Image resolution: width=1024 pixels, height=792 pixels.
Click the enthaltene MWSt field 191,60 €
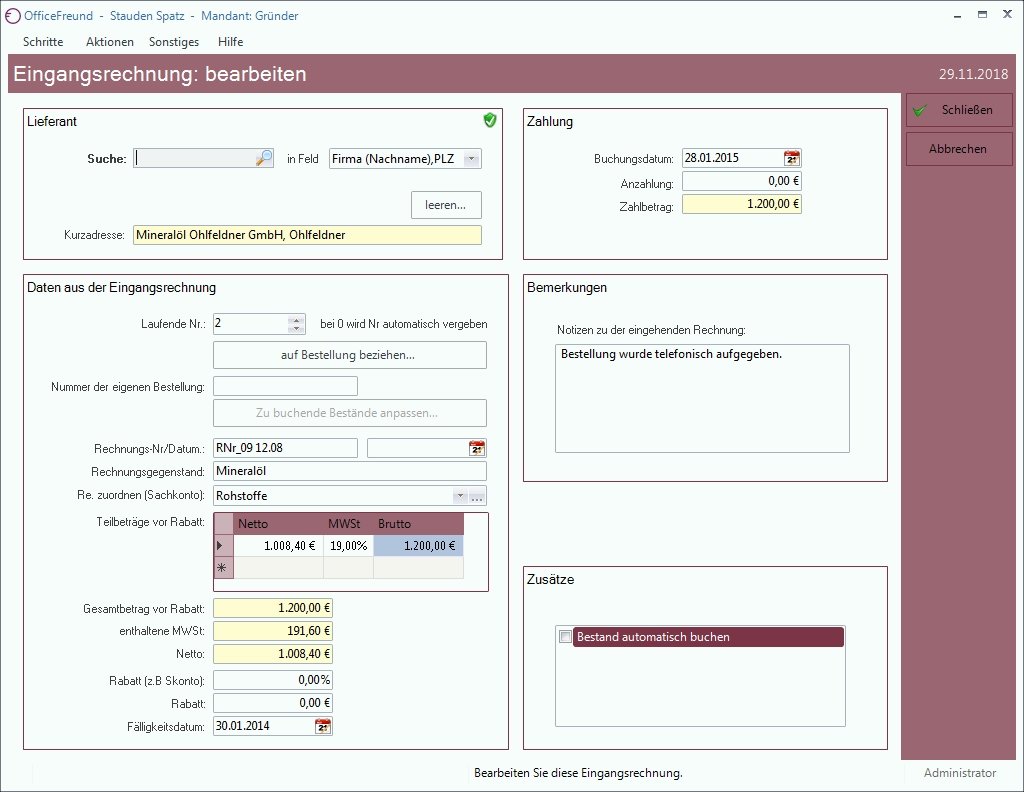273,631
